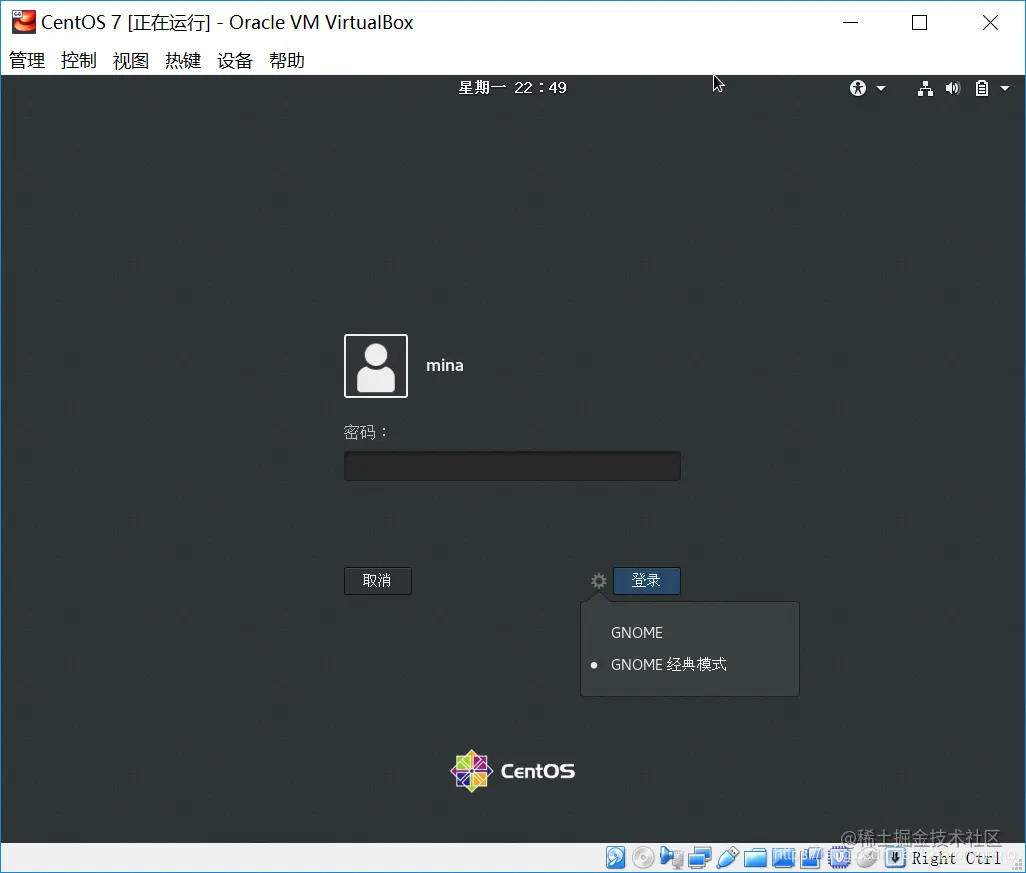The width and height of the screenshot is (1026, 873).
Task: Click the shared folders status icon
Action: (755, 857)
